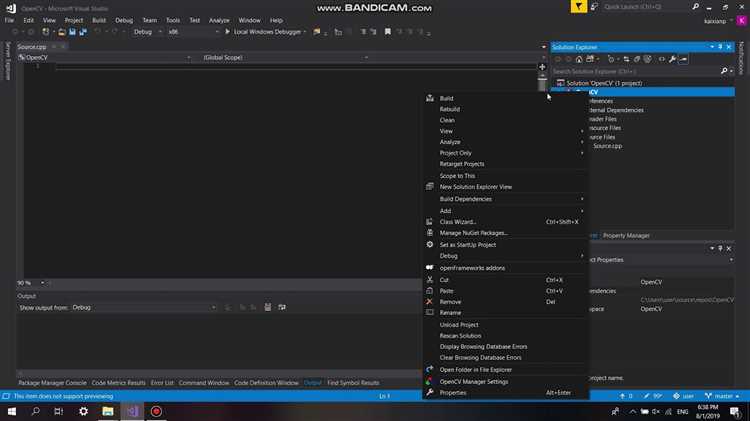Click the Solution Explorer search field
Image resolution: width=750 pixels, height=421 pixels.
pos(636,71)
